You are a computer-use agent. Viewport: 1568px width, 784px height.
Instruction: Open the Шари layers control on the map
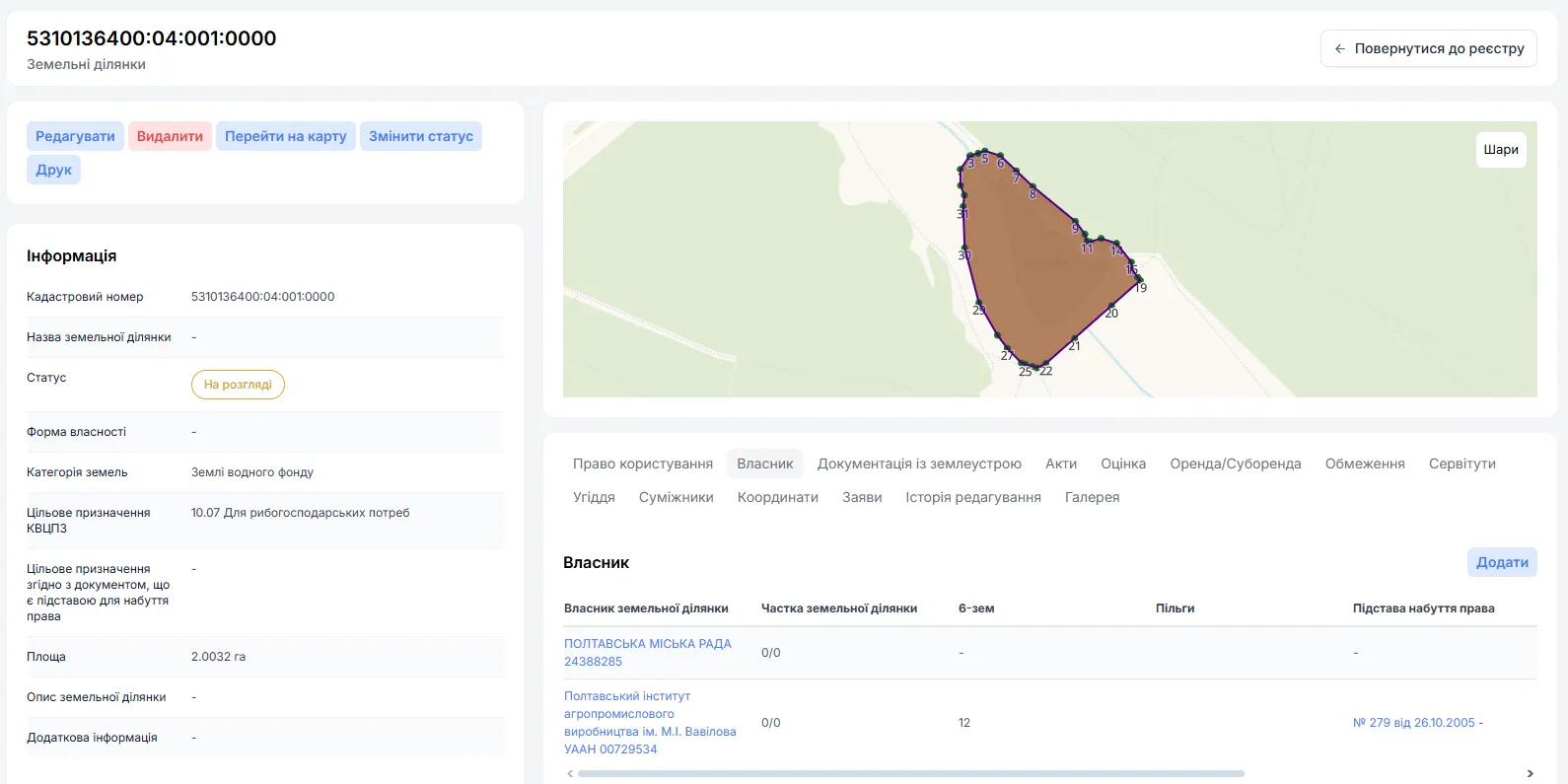1501,150
